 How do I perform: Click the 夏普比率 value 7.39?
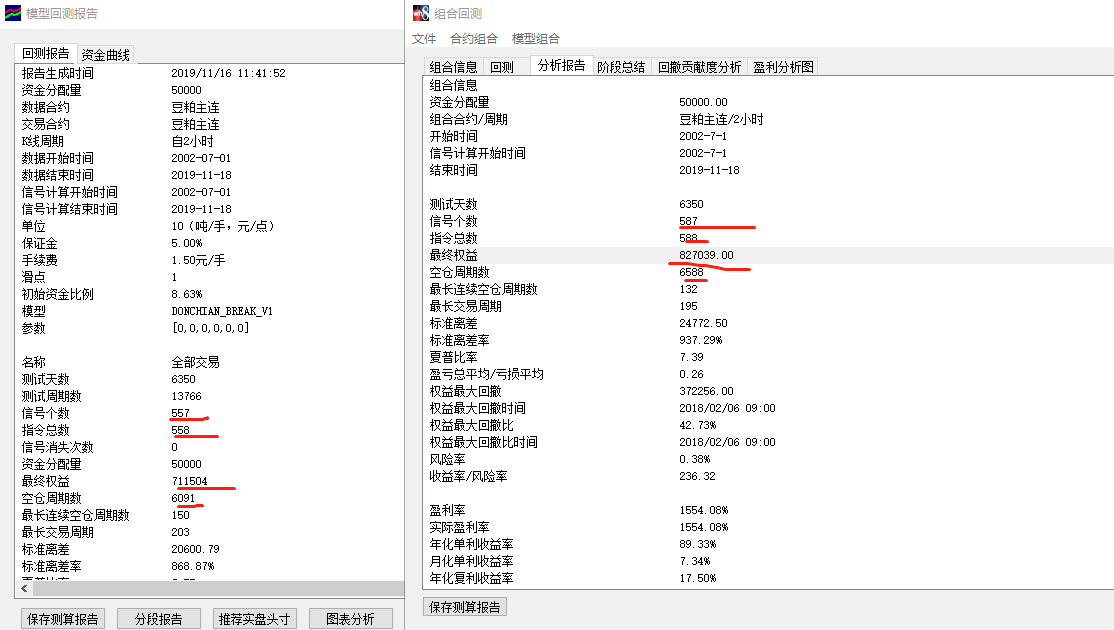pyautogui.click(x=691, y=357)
